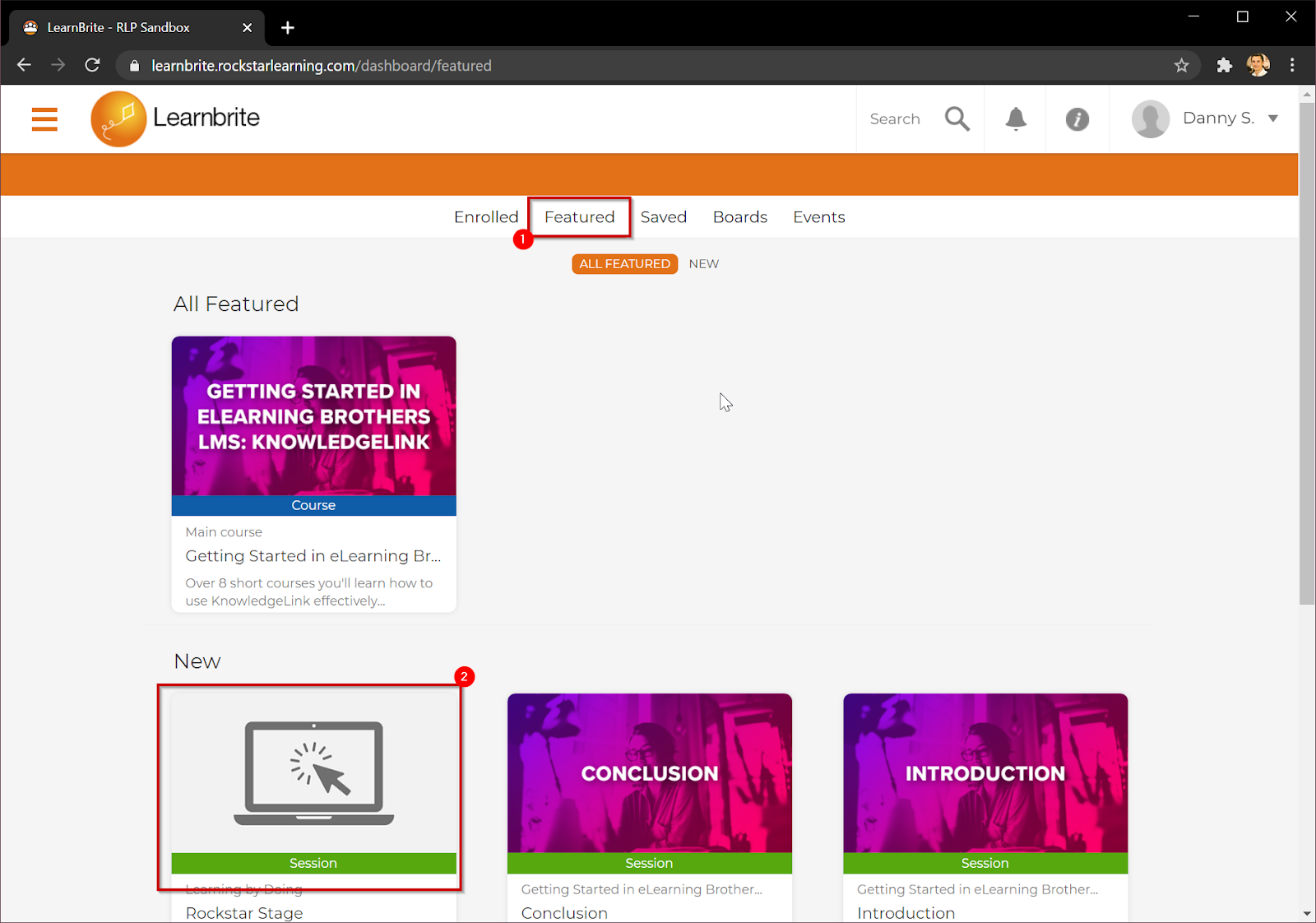Click the page vertical scrollbar thumb

coord(1307,354)
